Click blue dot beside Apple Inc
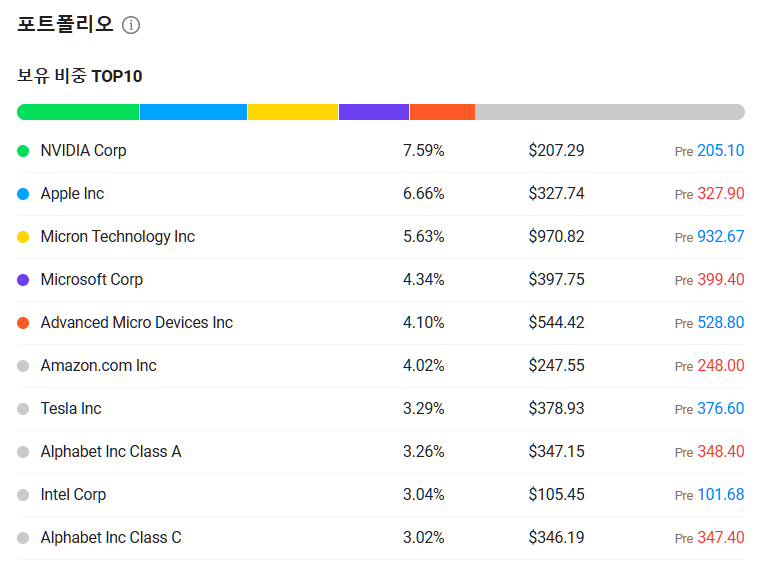The image size is (761, 568). tap(23, 194)
